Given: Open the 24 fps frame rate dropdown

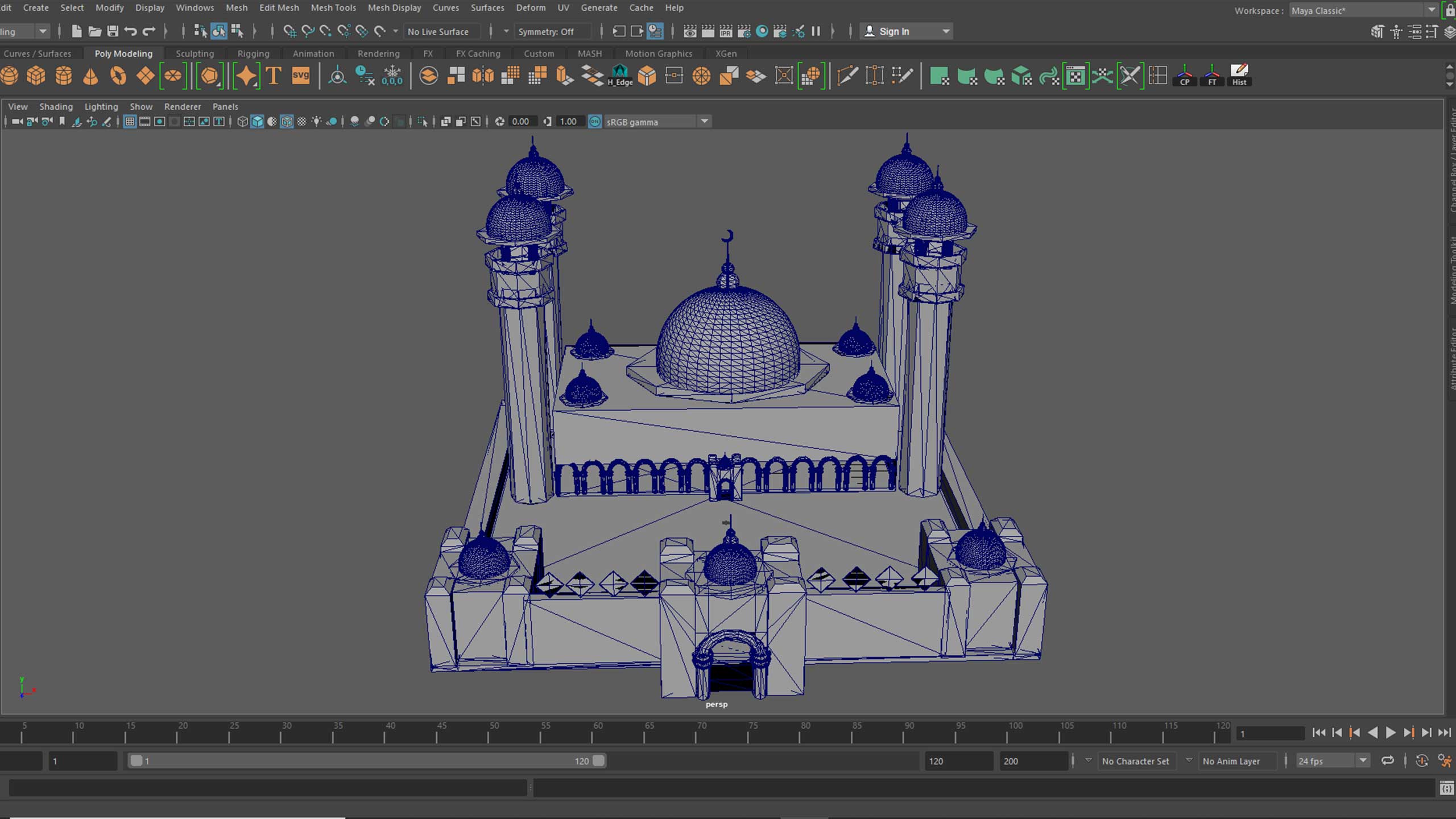Looking at the screenshot, I should 1363,761.
